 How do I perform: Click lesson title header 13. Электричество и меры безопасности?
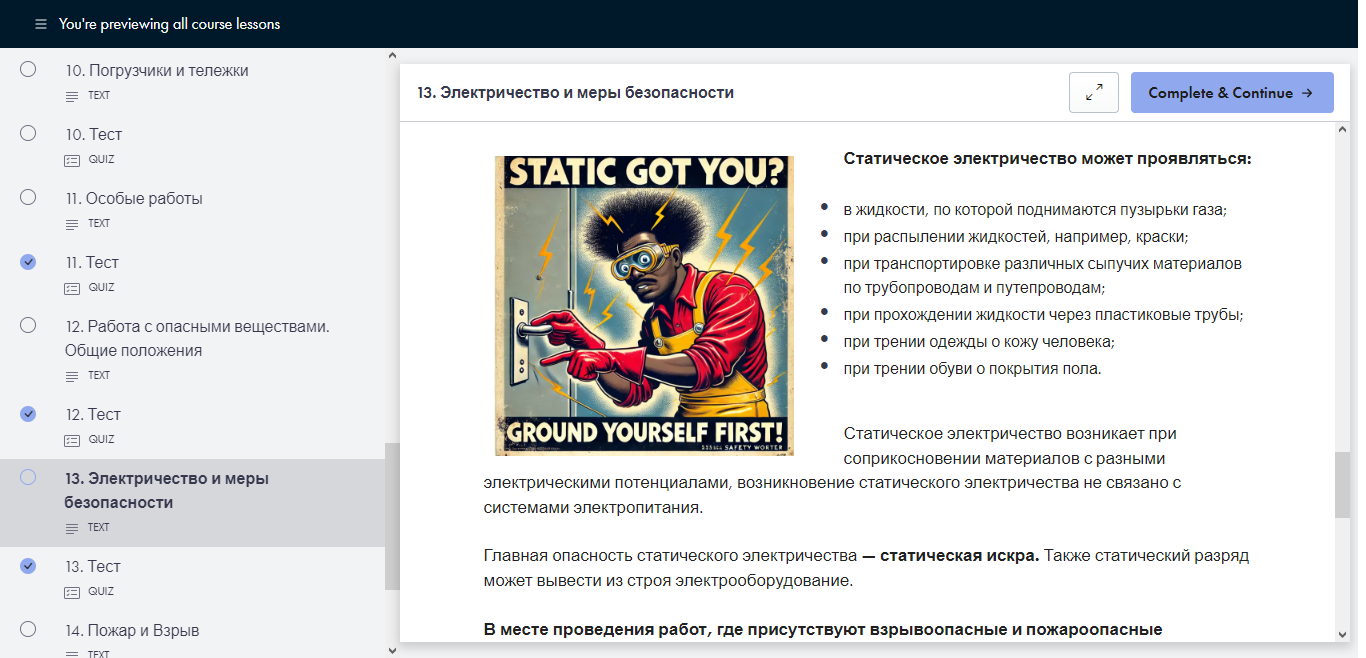tap(576, 92)
